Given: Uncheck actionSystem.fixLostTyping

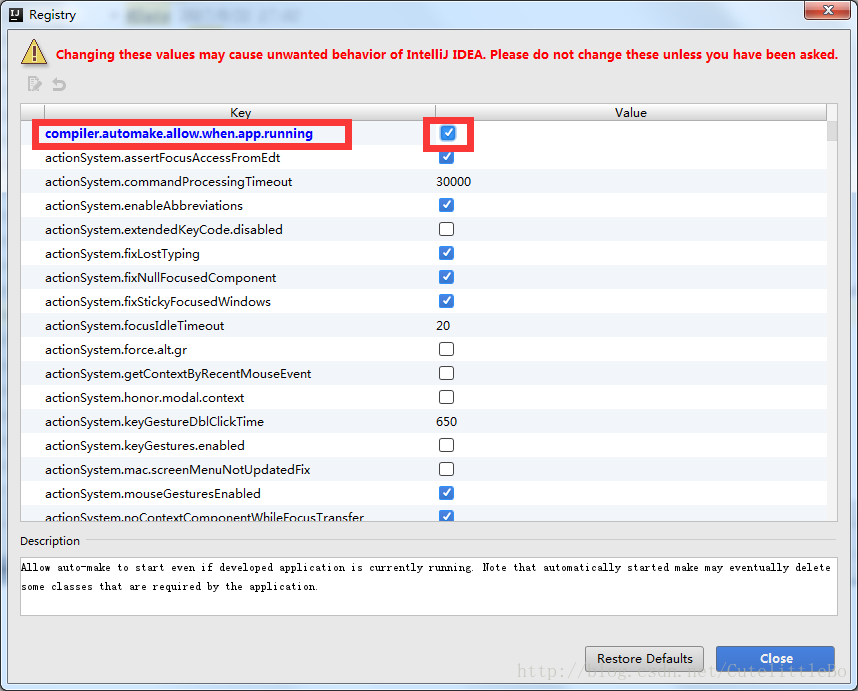Looking at the screenshot, I should tap(447, 253).
